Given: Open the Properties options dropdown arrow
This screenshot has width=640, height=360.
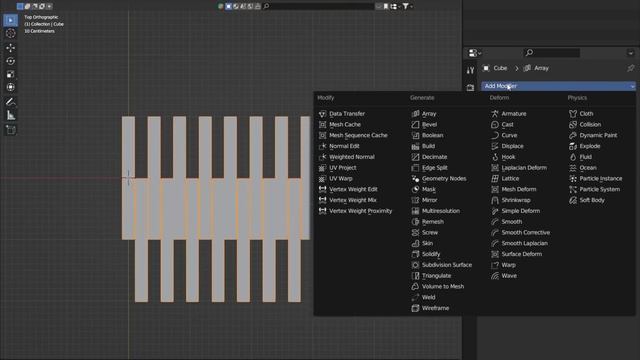Looking at the screenshot, I should [631, 53].
